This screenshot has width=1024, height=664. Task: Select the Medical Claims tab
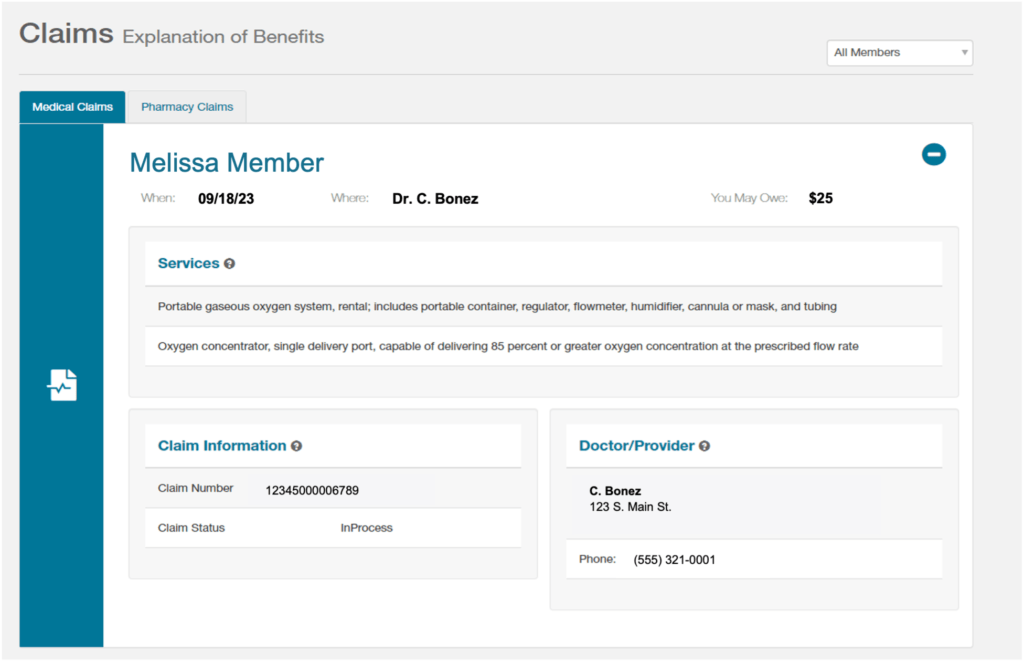click(x=71, y=106)
